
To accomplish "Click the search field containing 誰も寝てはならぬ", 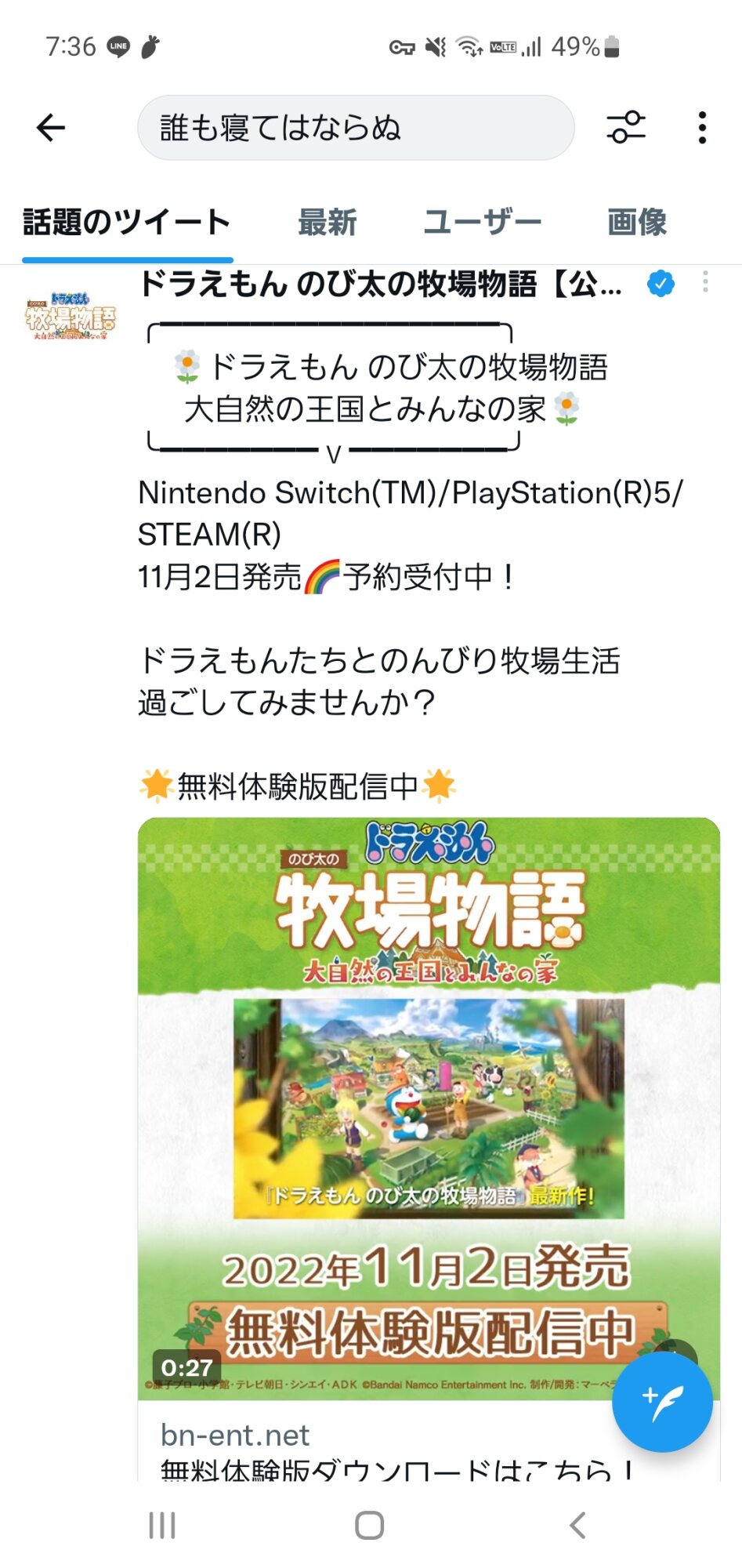I will [x=356, y=128].
